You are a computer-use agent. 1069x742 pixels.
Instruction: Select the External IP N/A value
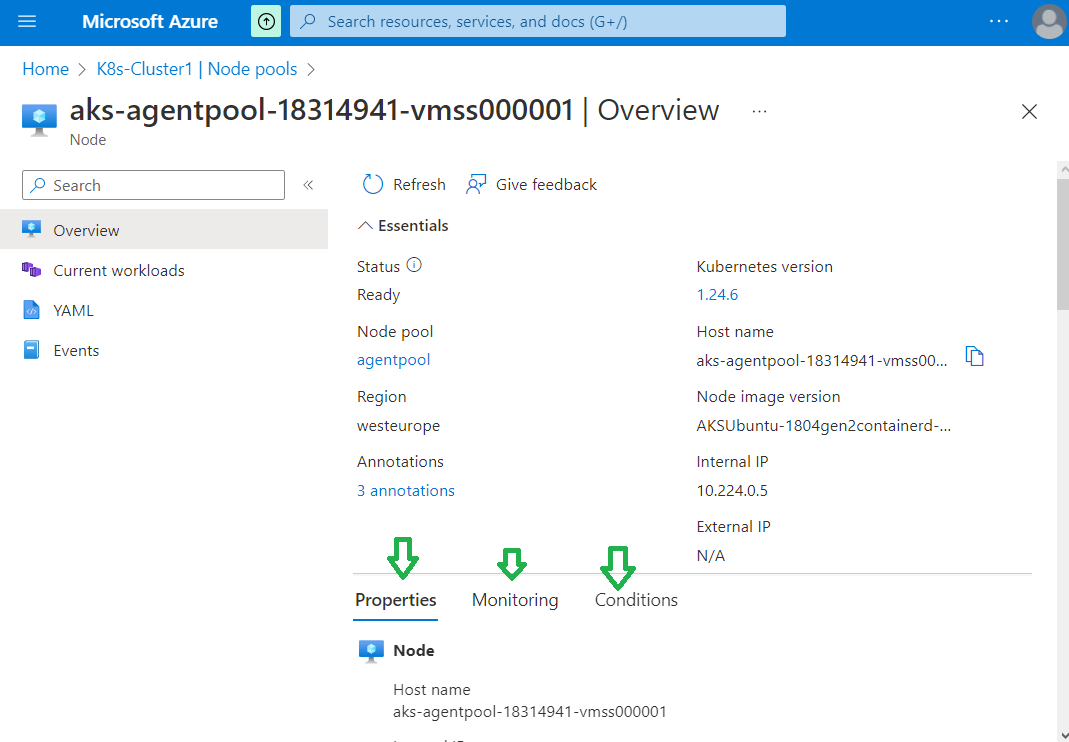(x=710, y=556)
